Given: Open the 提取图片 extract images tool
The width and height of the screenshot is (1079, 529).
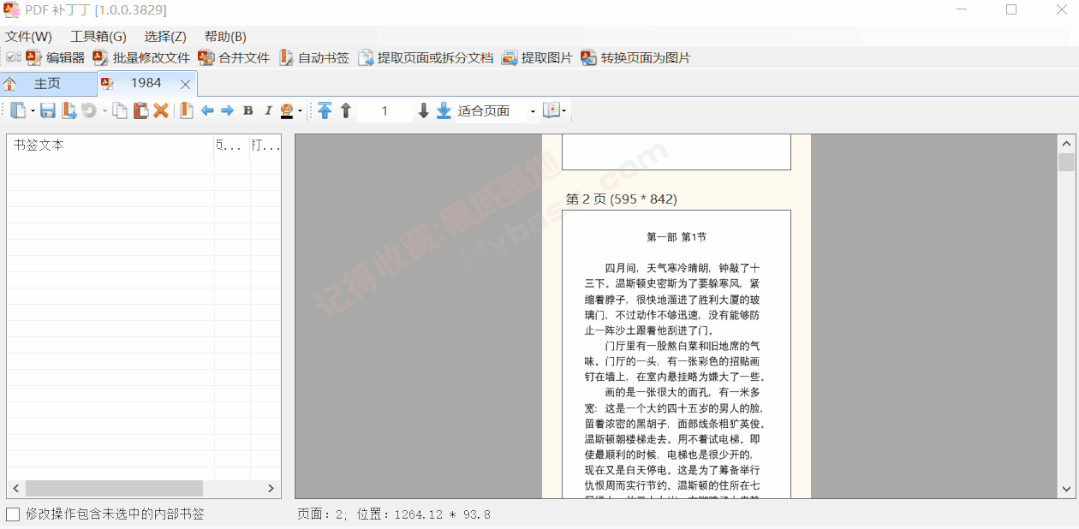Looking at the screenshot, I should coord(537,58).
